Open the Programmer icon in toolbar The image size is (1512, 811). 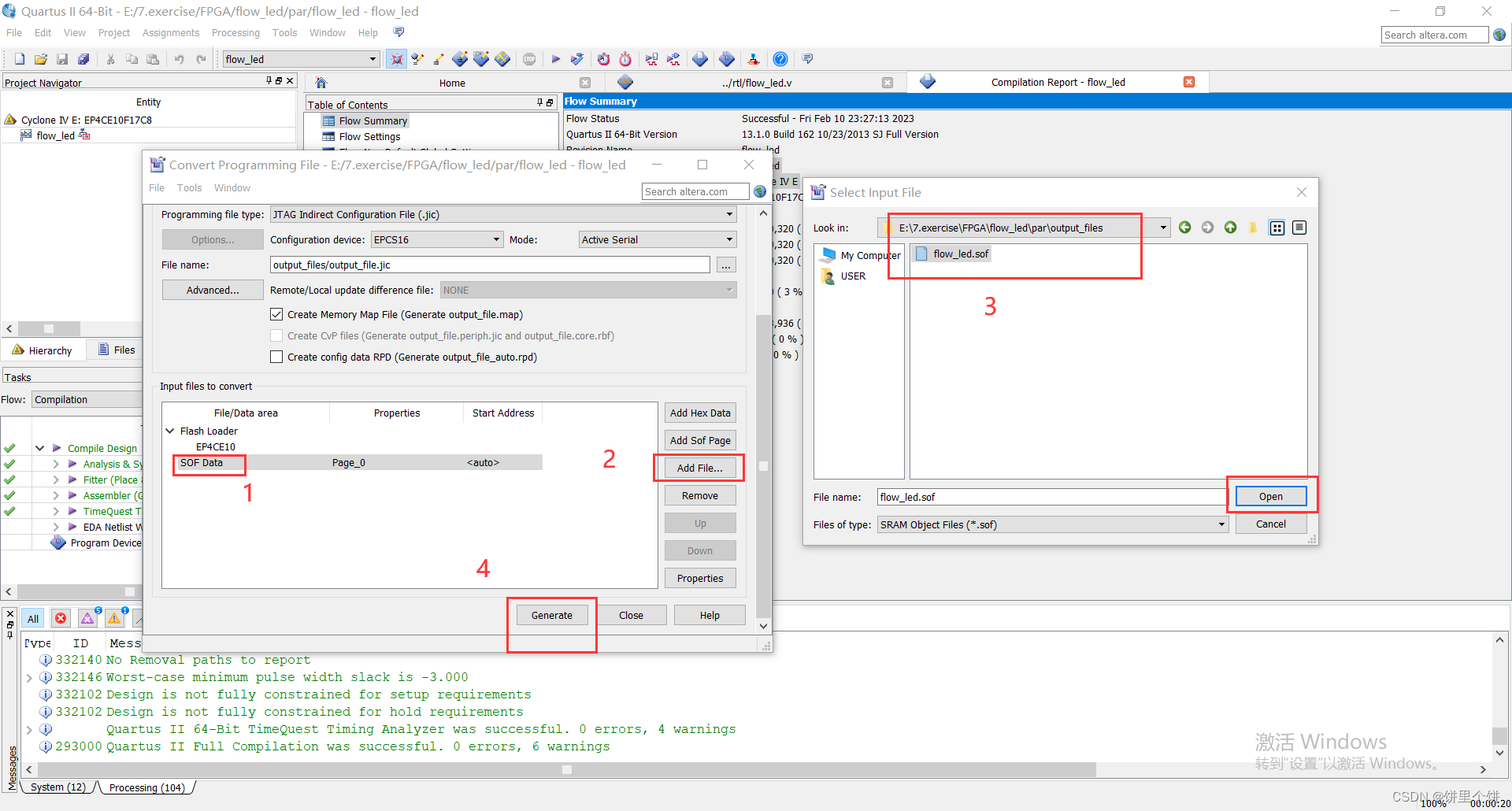pos(726,59)
